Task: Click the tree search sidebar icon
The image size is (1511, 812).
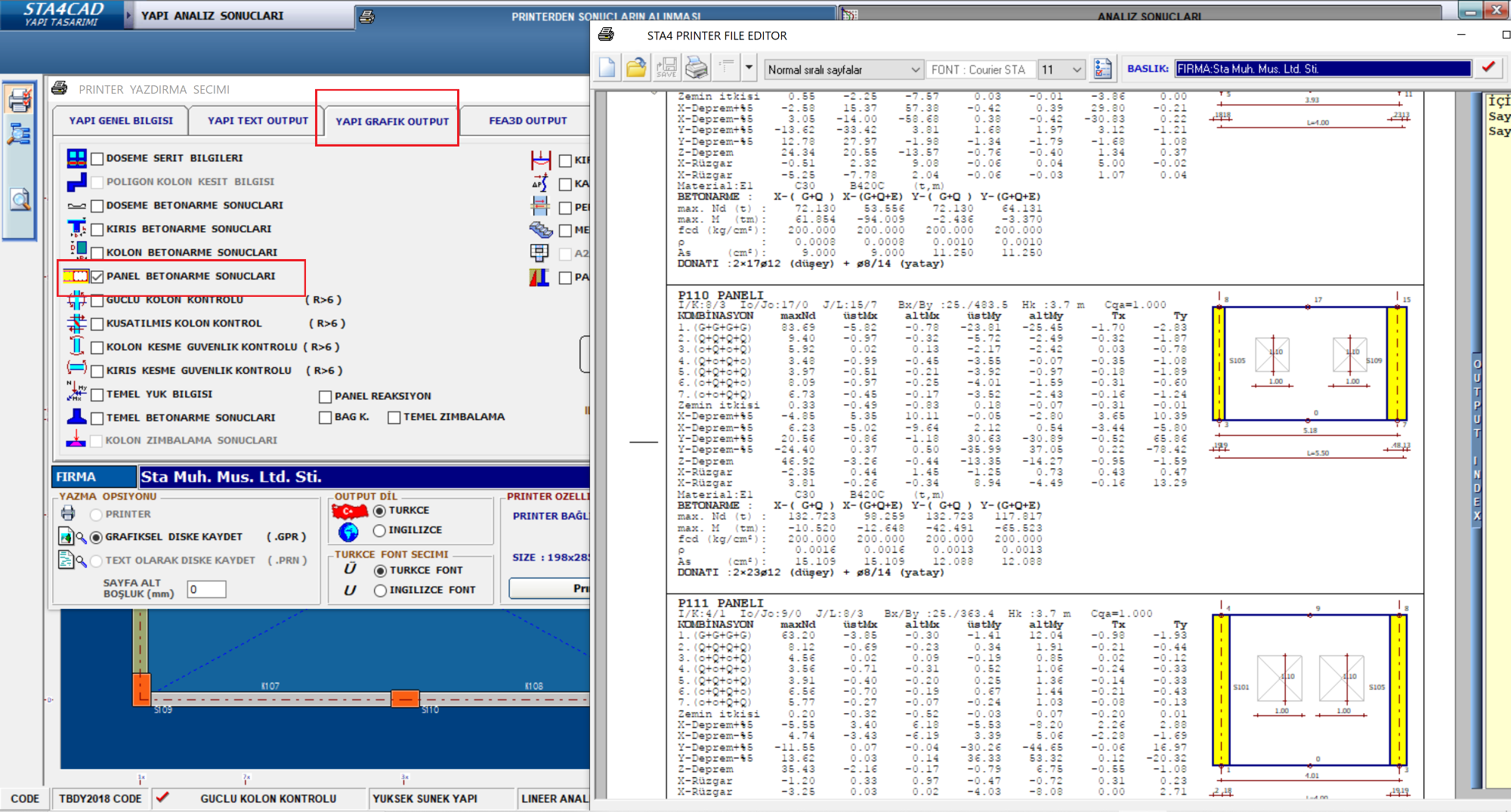Action: (20, 136)
